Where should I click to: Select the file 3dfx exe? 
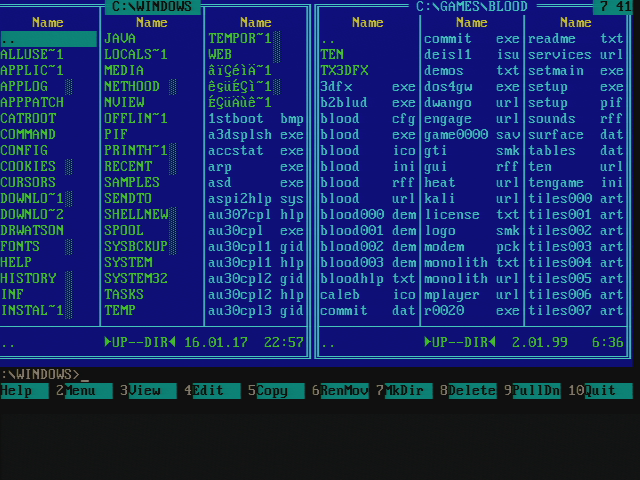368,87
